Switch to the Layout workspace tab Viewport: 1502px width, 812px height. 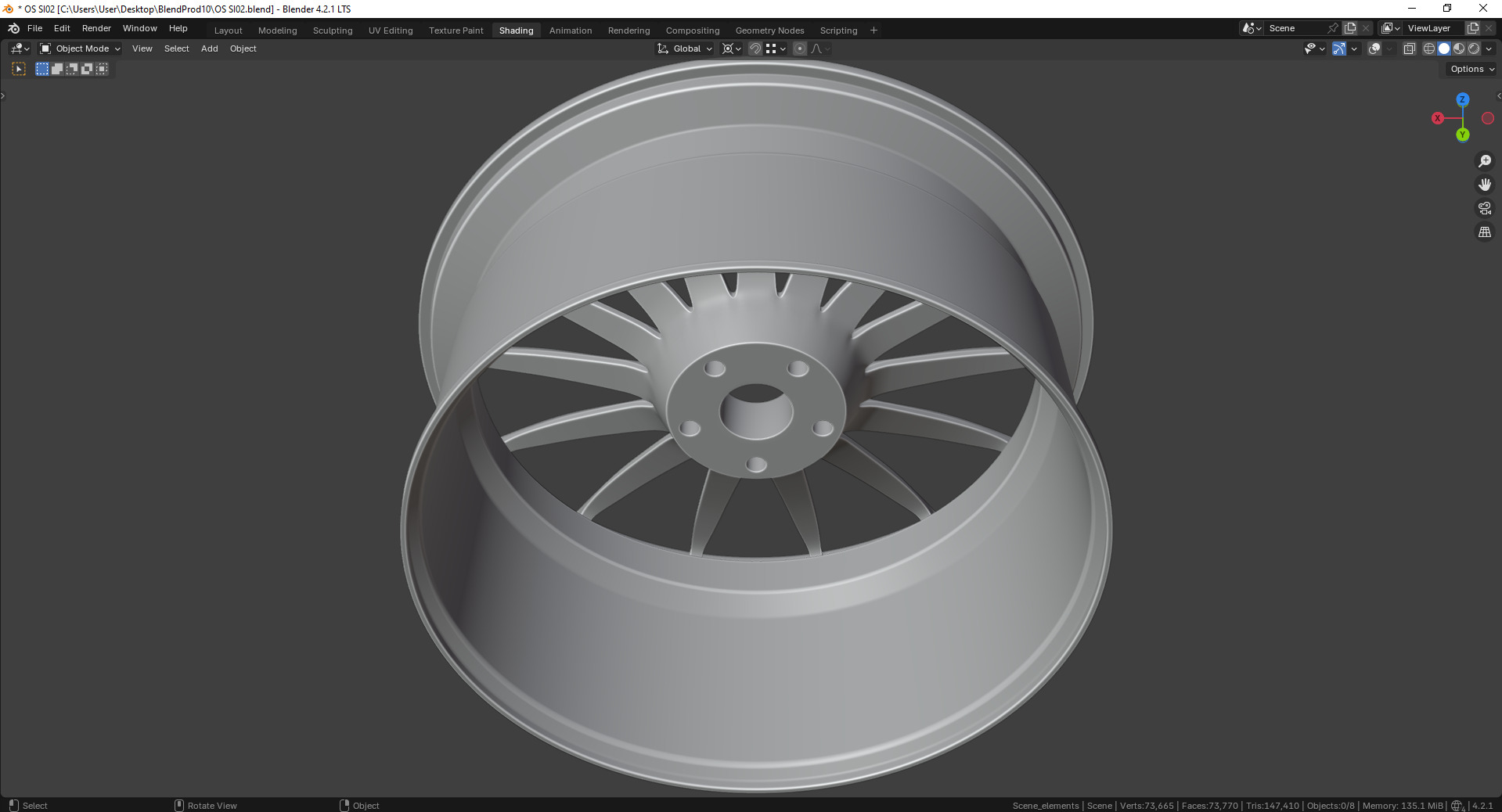coord(229,31)
